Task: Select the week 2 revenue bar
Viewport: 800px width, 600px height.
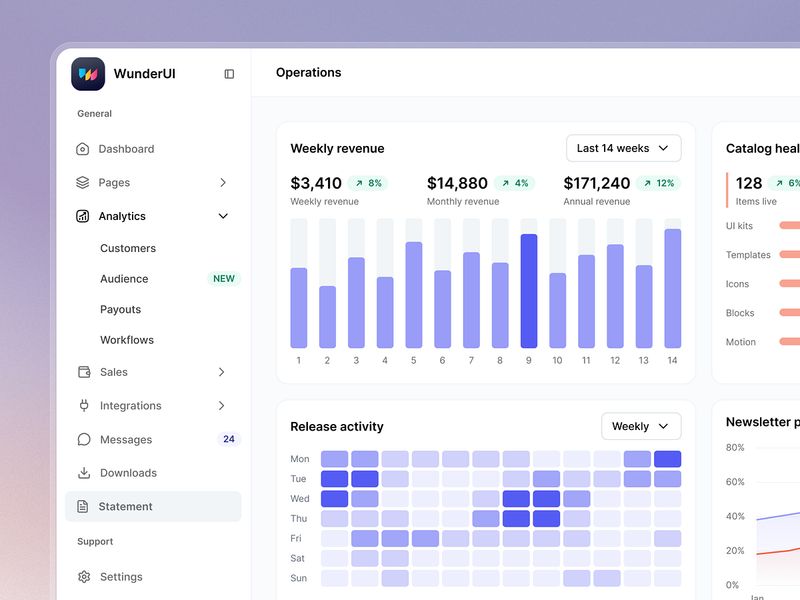Action: [328, 317]
